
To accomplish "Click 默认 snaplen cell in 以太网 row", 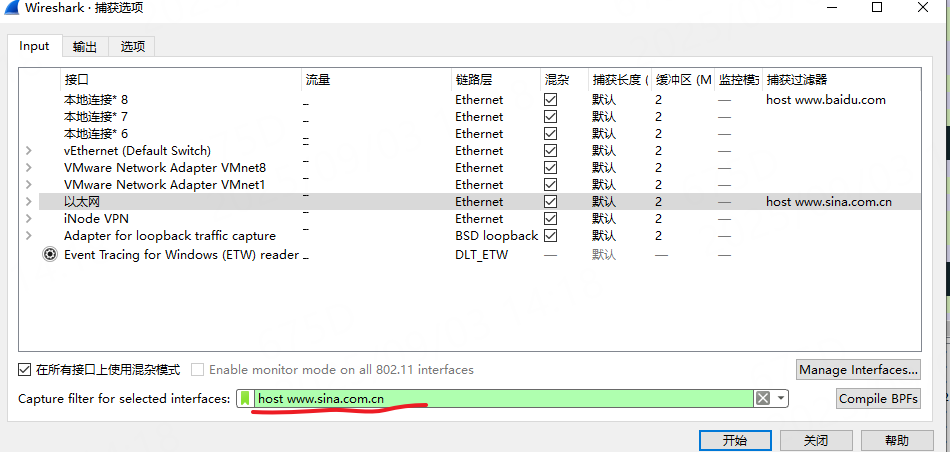I will pyautogui.click(x=604, y=201).
